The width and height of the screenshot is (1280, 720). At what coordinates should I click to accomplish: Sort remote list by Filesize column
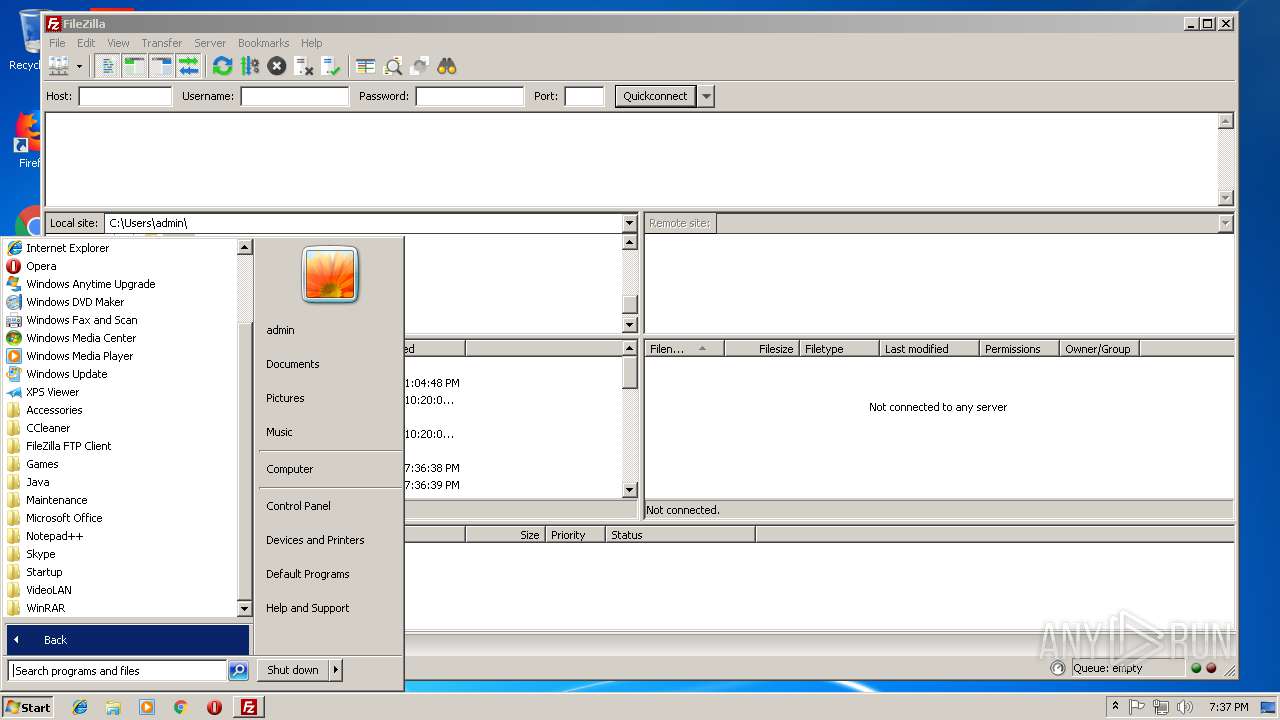click(x=762, y=349)
